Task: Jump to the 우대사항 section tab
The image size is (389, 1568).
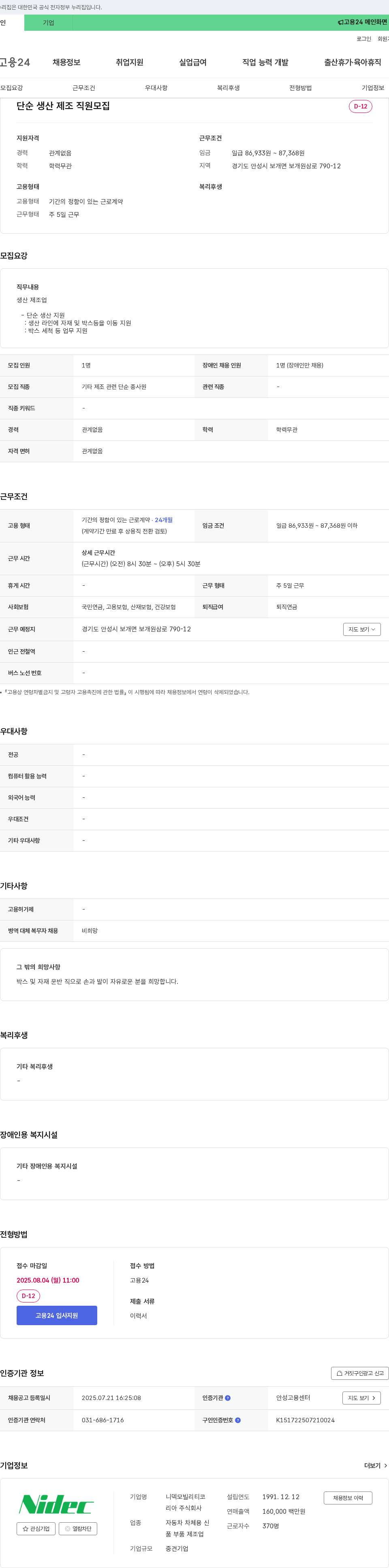Action: [156, 88]
